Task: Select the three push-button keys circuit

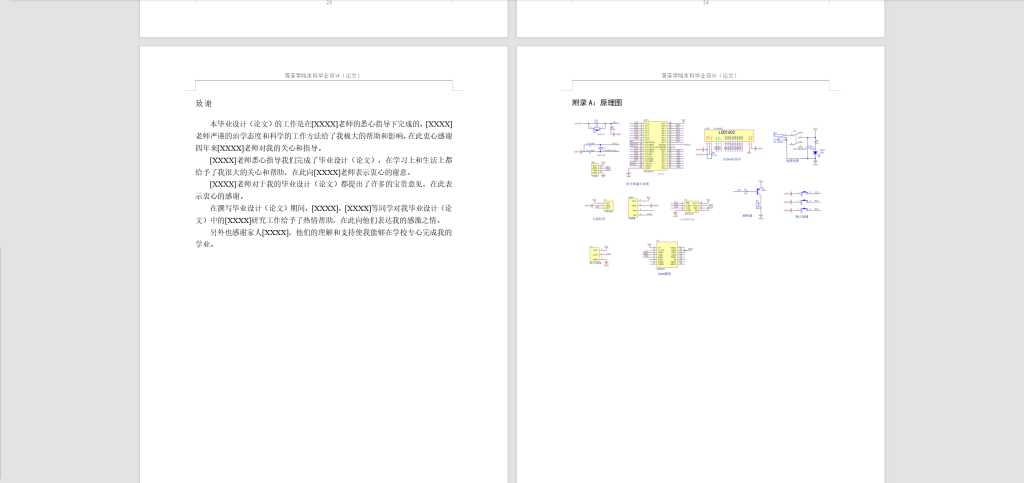Action: click(803, 202)
